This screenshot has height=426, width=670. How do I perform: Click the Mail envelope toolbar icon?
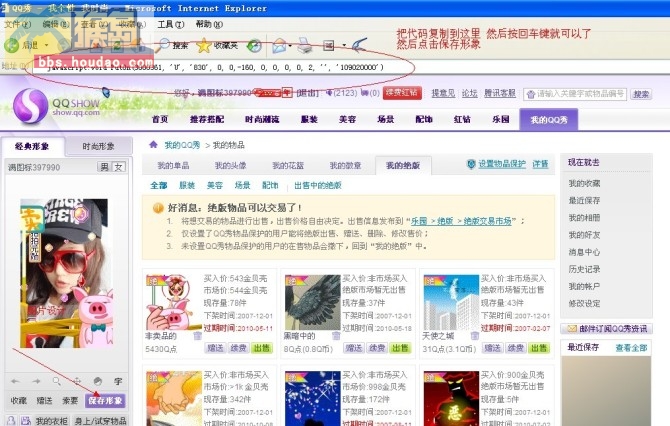(279, 45)
